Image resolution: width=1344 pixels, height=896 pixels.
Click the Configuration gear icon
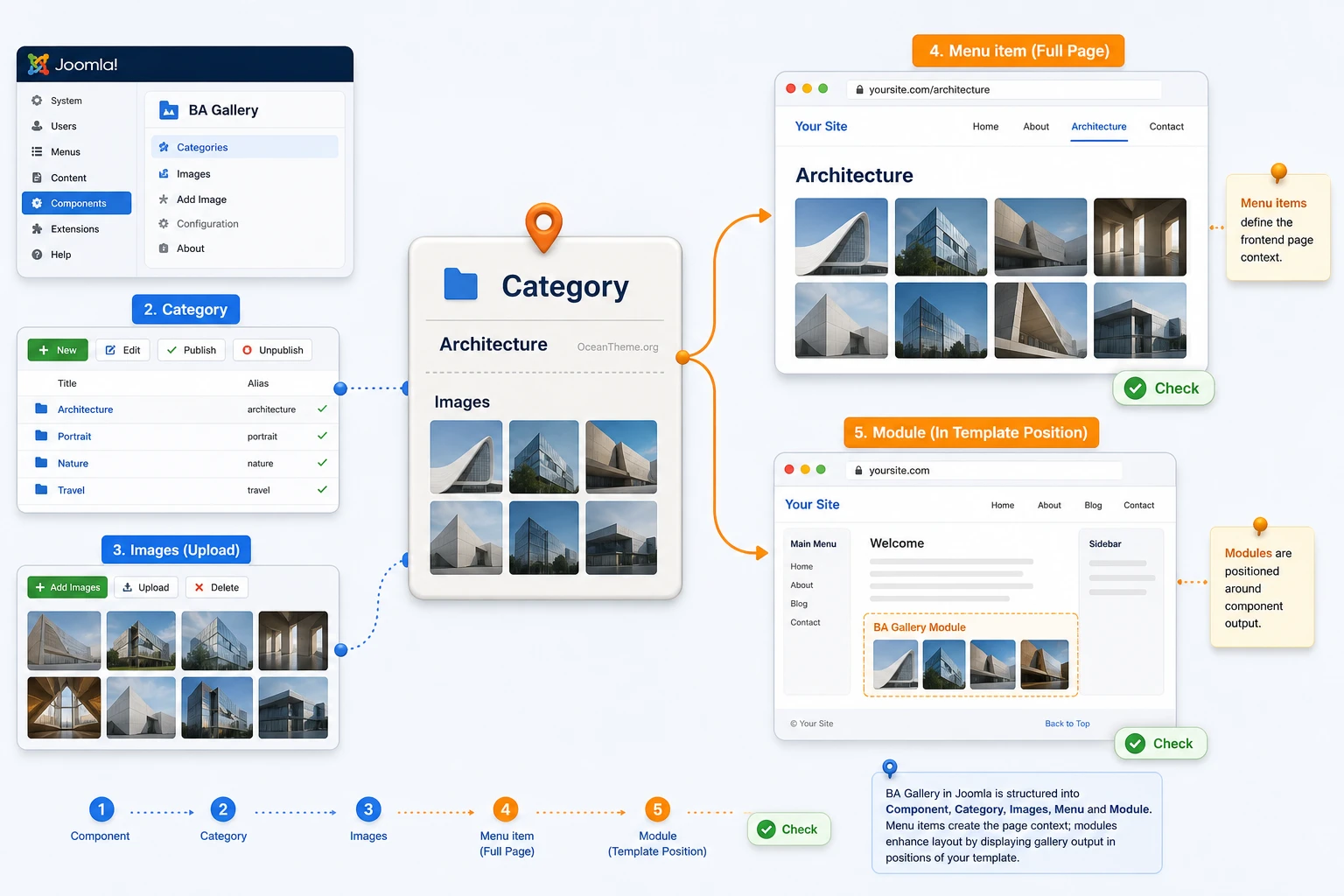click(164, 224)
